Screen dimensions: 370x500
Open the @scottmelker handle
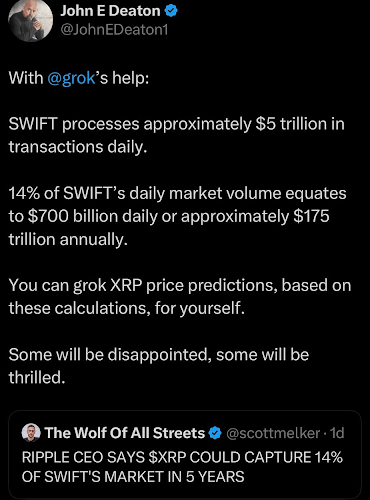tap(273, 433)
